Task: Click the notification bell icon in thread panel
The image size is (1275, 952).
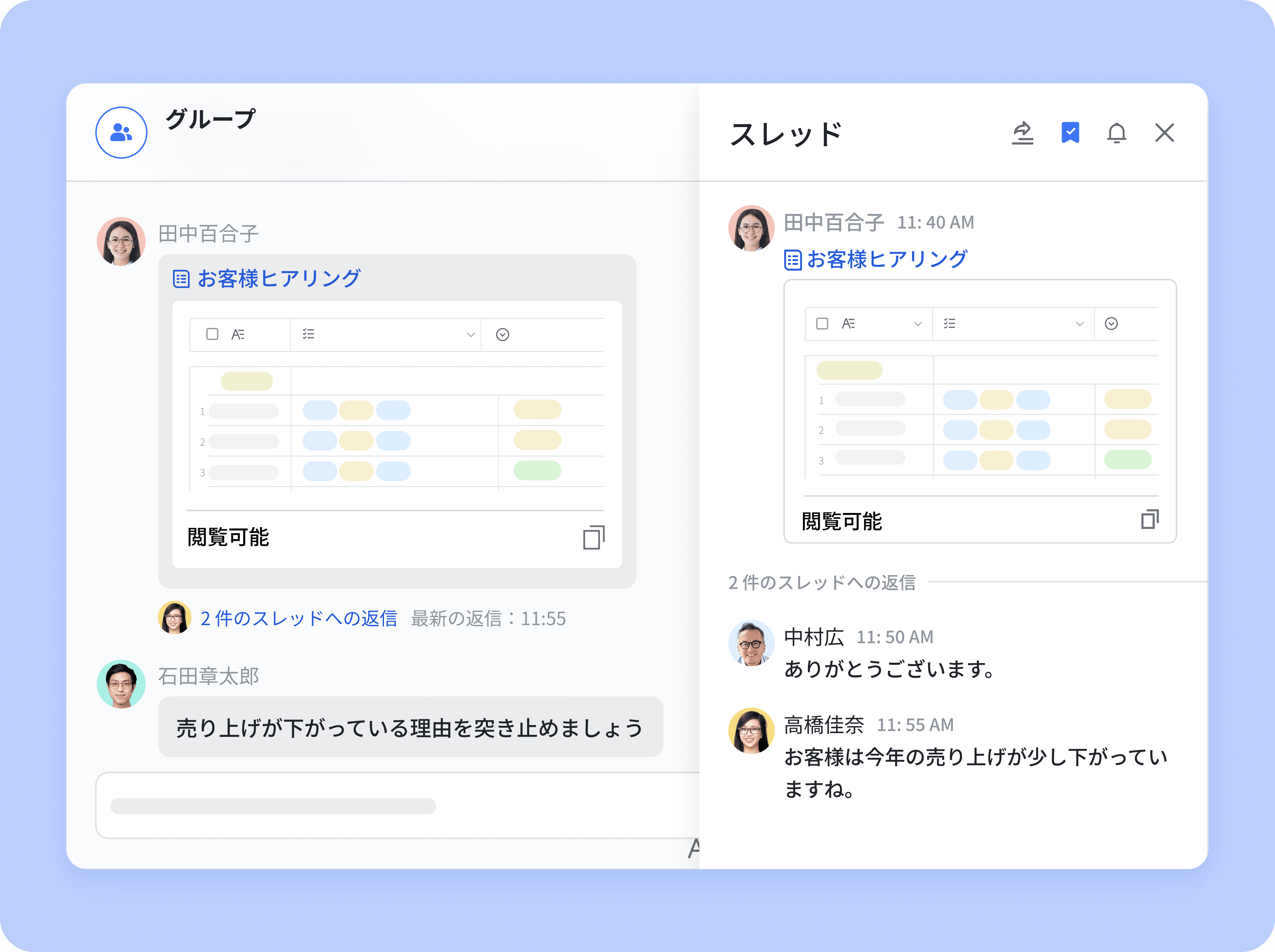Action: pos(1116,133)
